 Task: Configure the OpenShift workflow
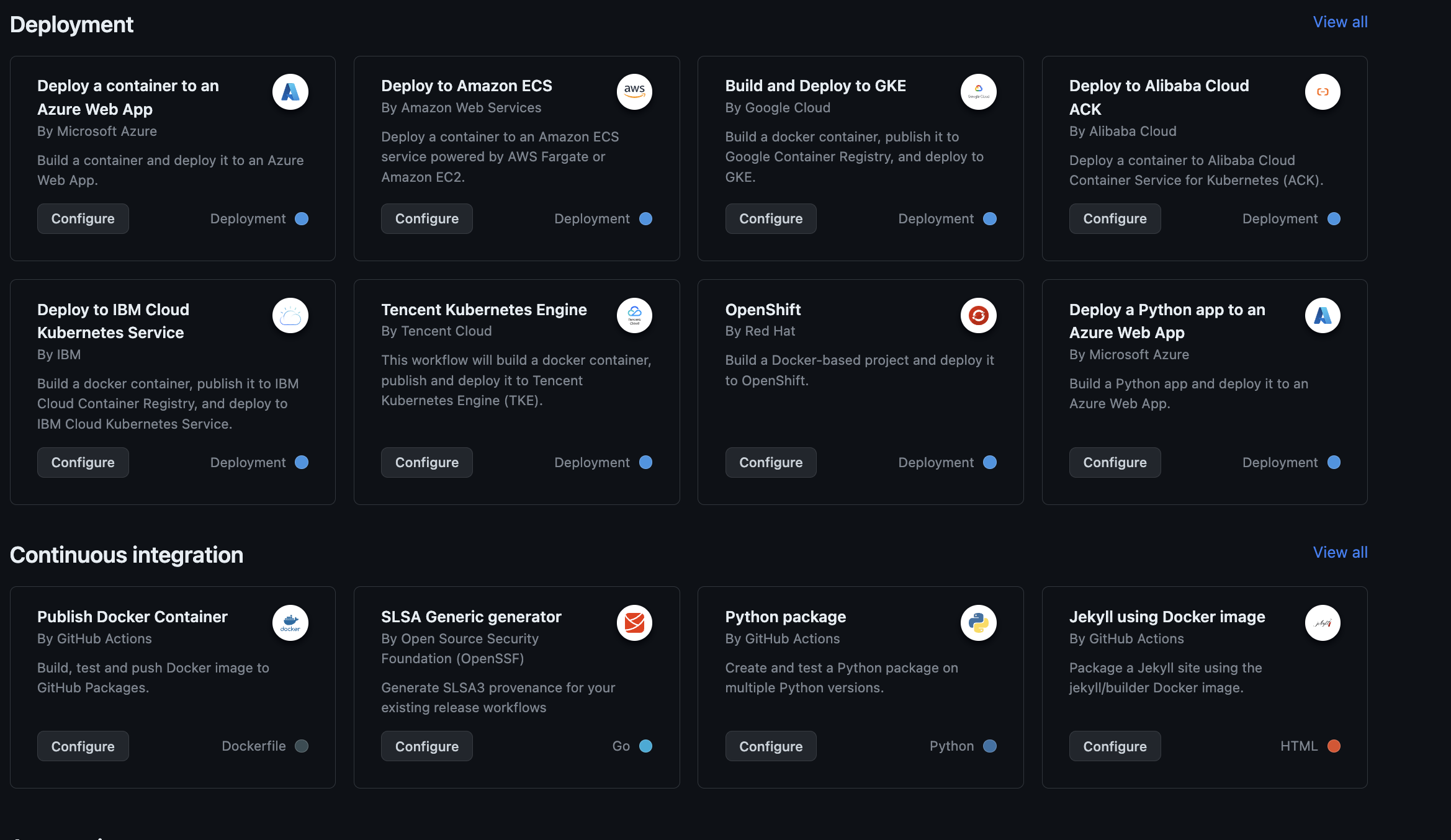[x=770, y=462]
